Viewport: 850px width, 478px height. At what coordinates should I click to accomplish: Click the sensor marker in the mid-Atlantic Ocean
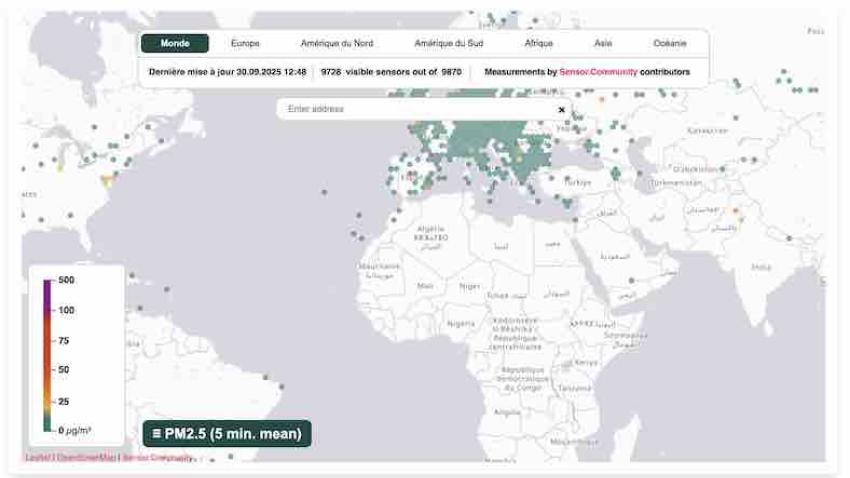click(324, 191)
